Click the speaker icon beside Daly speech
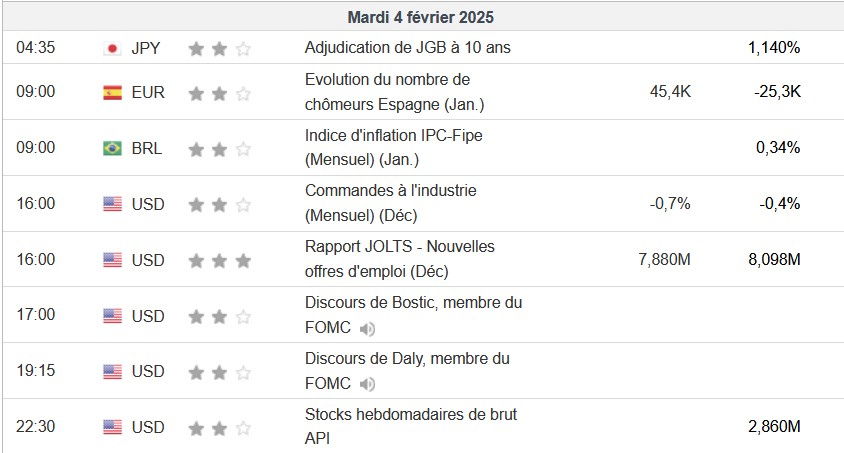The height and width of the screenshot is (453, 844). pos(368,384)
